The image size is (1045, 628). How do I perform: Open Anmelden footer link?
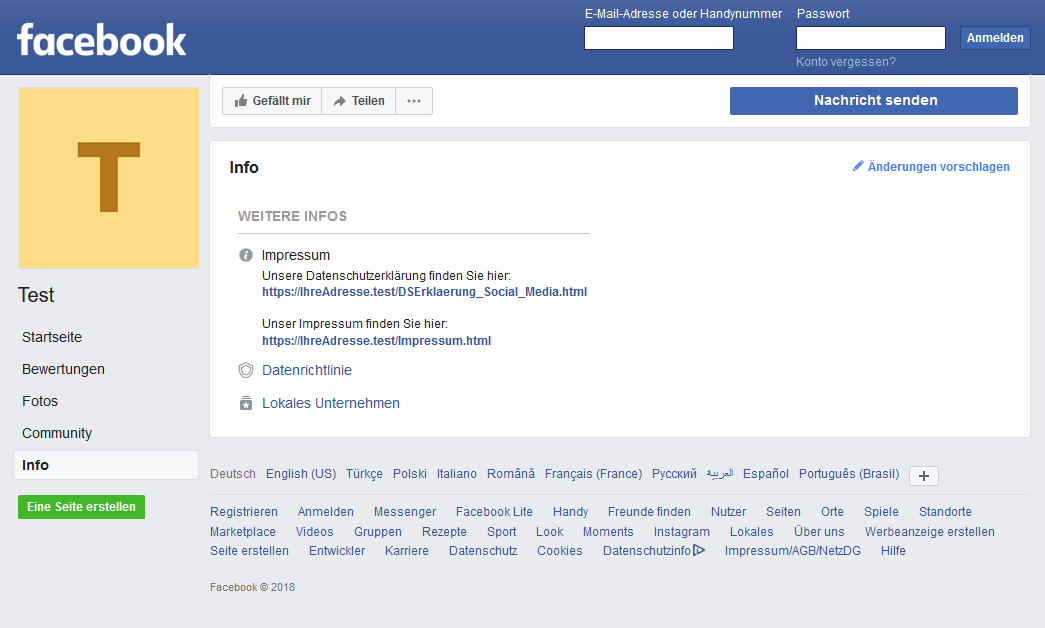click(x=326, y=512)
